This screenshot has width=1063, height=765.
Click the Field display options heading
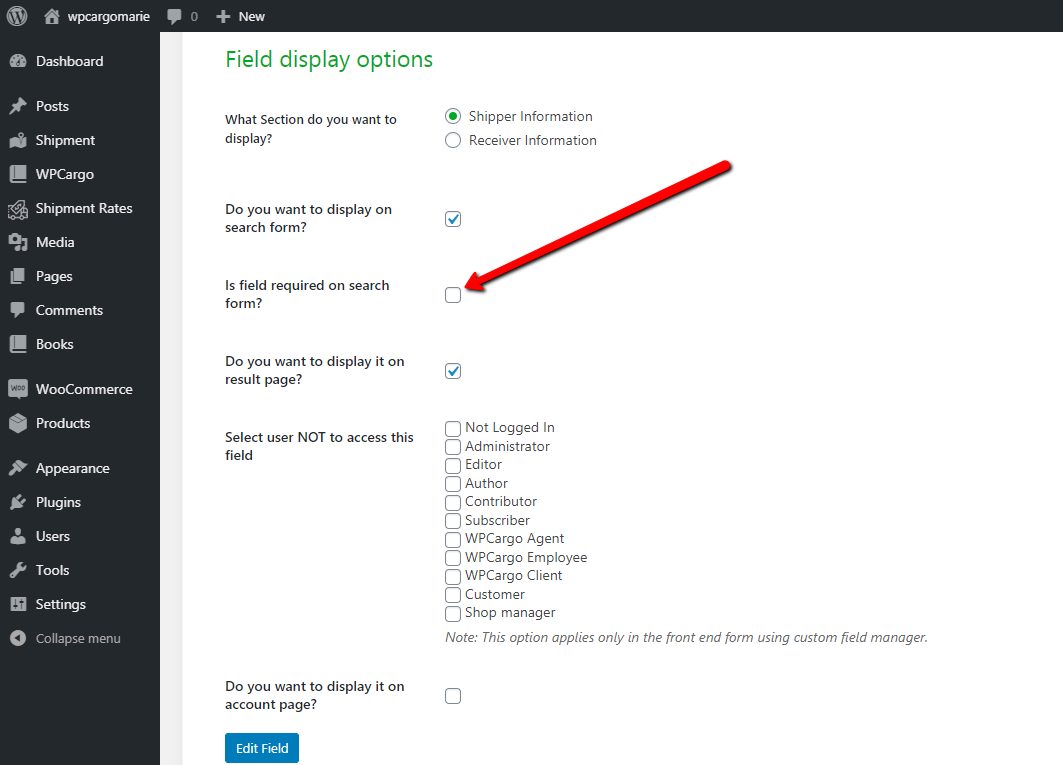click(x=329, y=60)
